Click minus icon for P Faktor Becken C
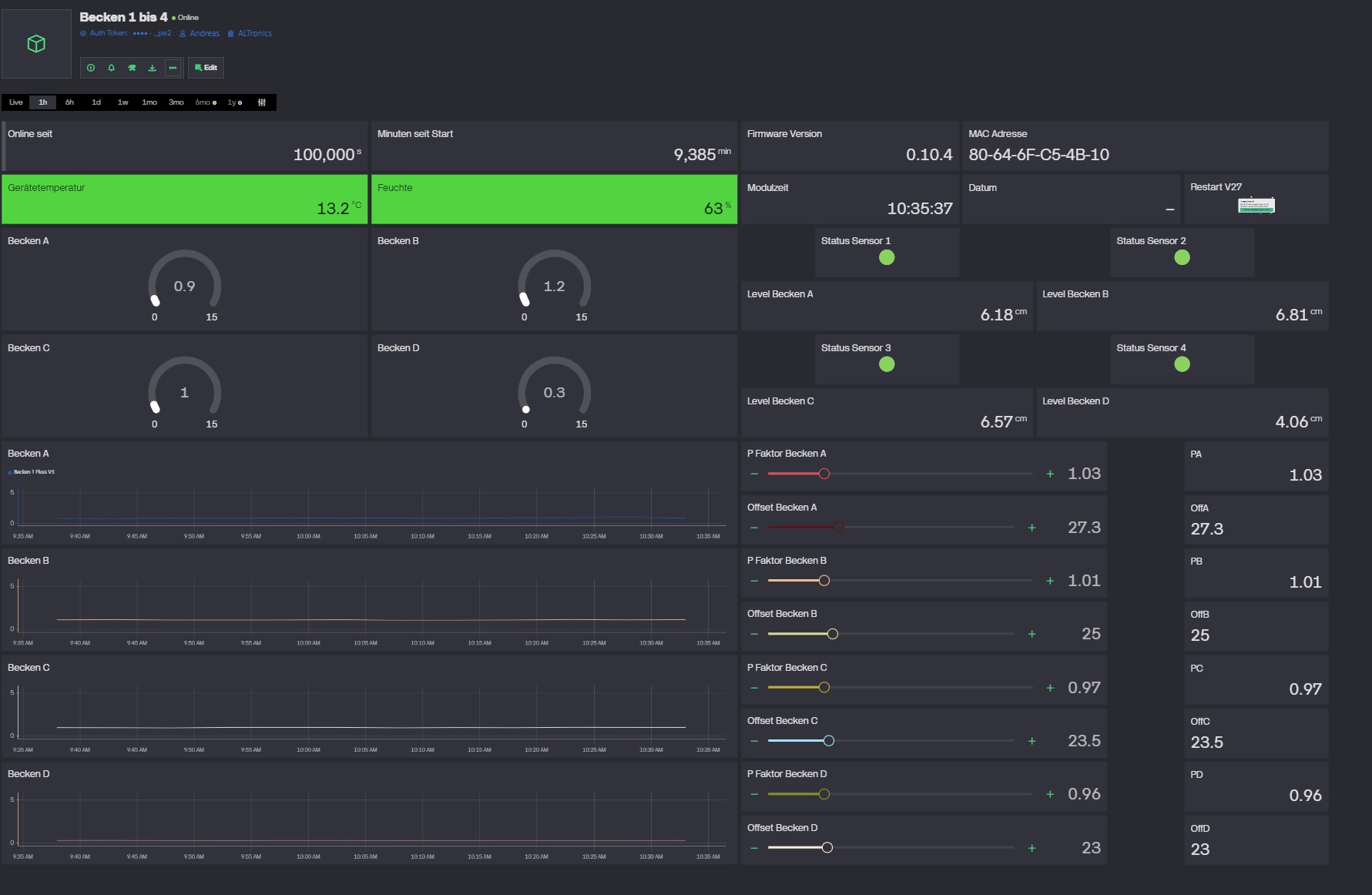The width and height of the screenshot is (1372, 895). point(754,688)
